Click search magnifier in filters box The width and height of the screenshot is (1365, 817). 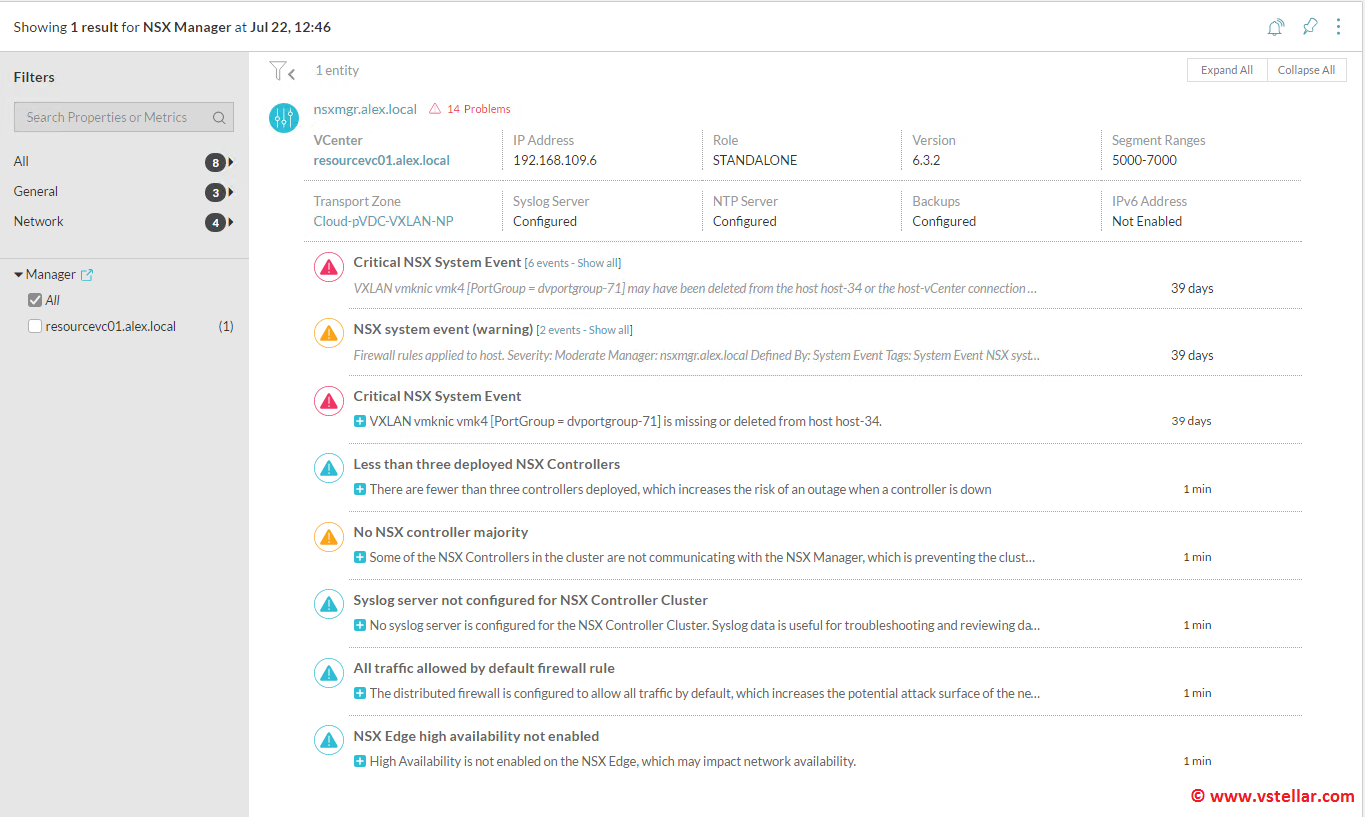219,118
